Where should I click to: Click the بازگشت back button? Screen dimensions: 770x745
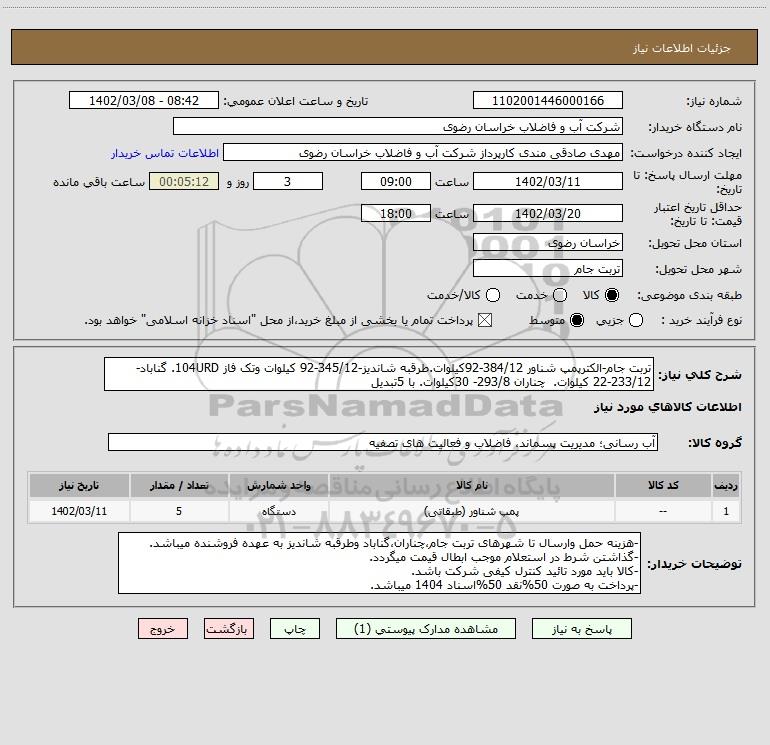point(229,629)
